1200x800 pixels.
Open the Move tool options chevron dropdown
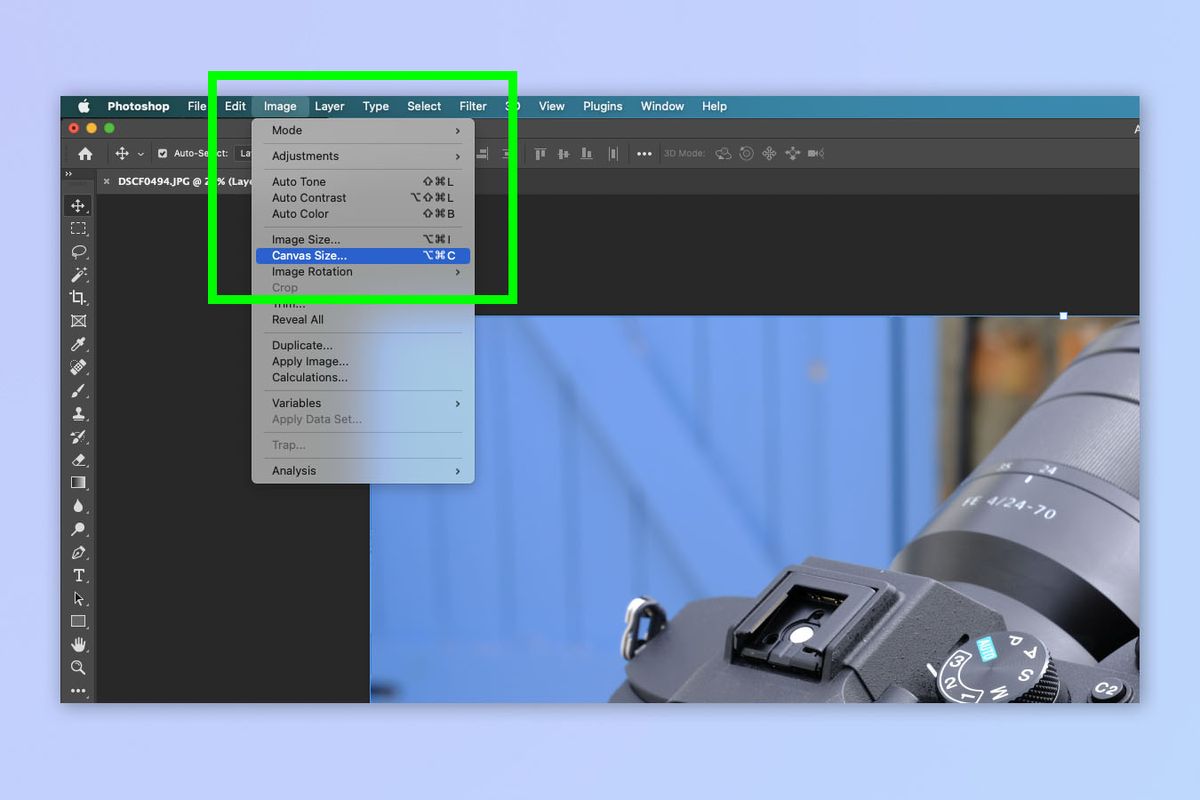tap(140, 153)
